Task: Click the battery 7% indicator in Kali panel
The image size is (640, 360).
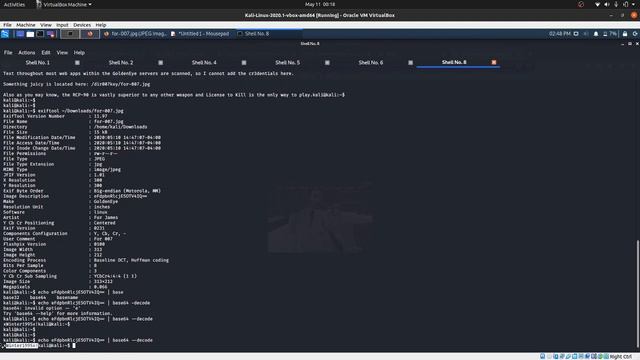Action: coord(610,34)
